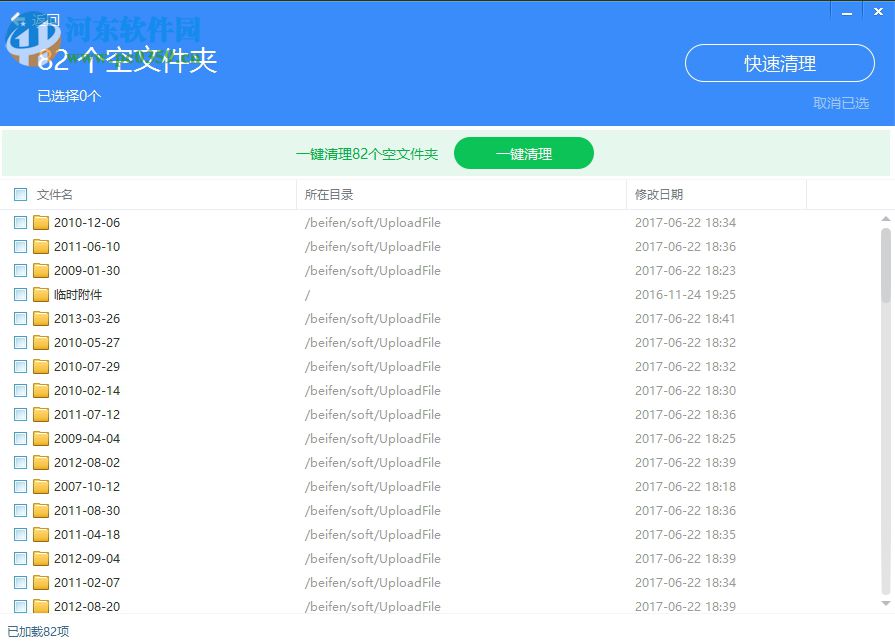Click the folder icon beside 2013-03-26

click(x=40, y=318)
